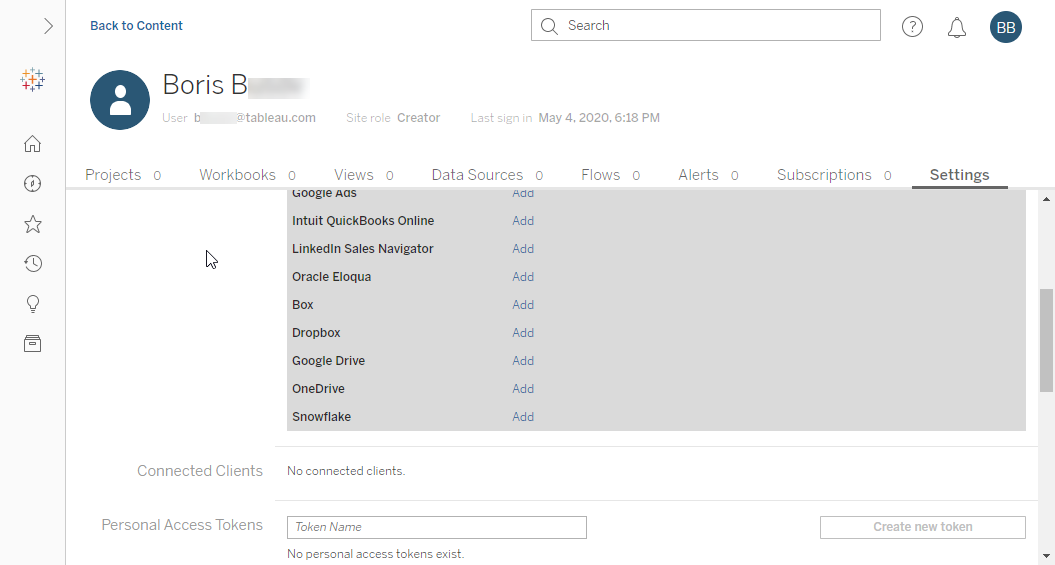Click Create new token button

pyautogui.click(x=922, y=527)
